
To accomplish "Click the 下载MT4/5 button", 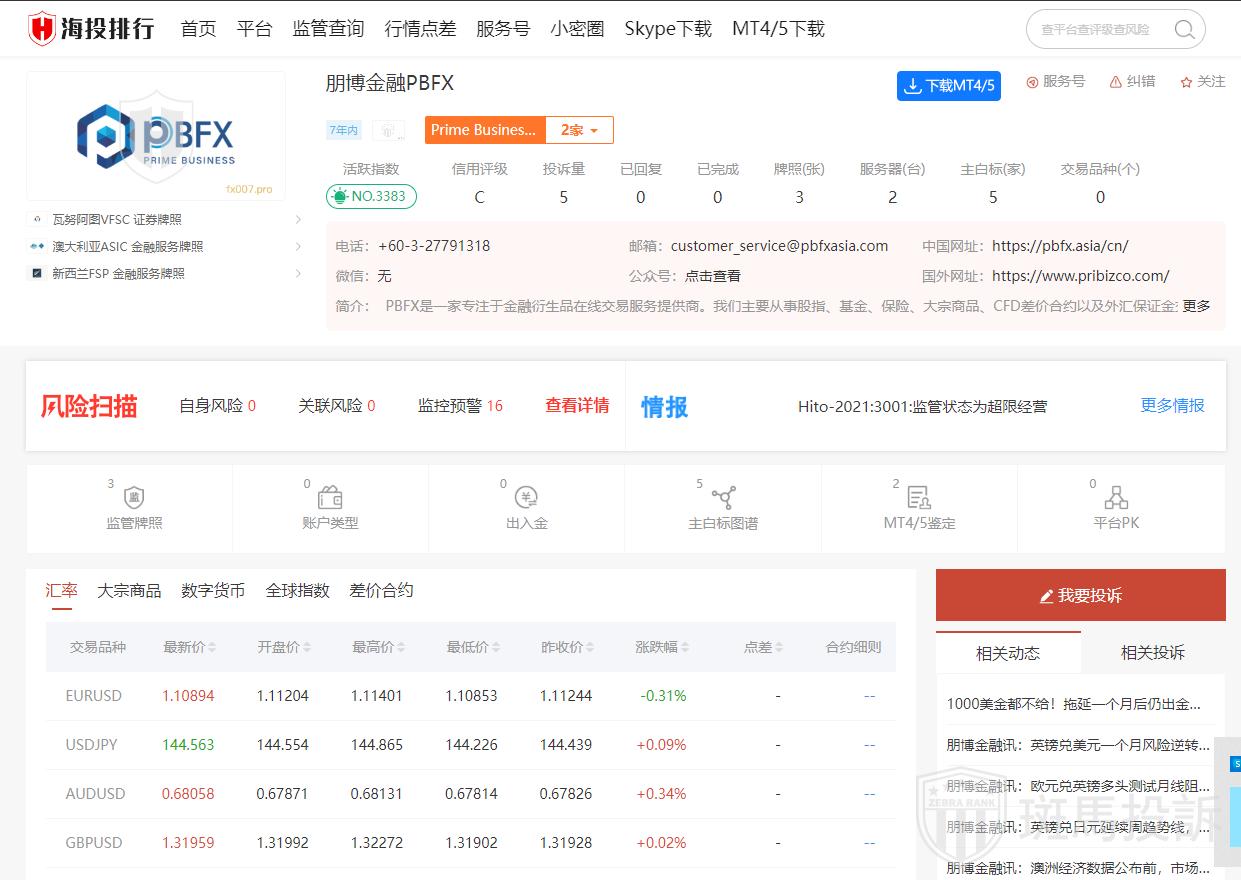I will [x=948, y=86].
